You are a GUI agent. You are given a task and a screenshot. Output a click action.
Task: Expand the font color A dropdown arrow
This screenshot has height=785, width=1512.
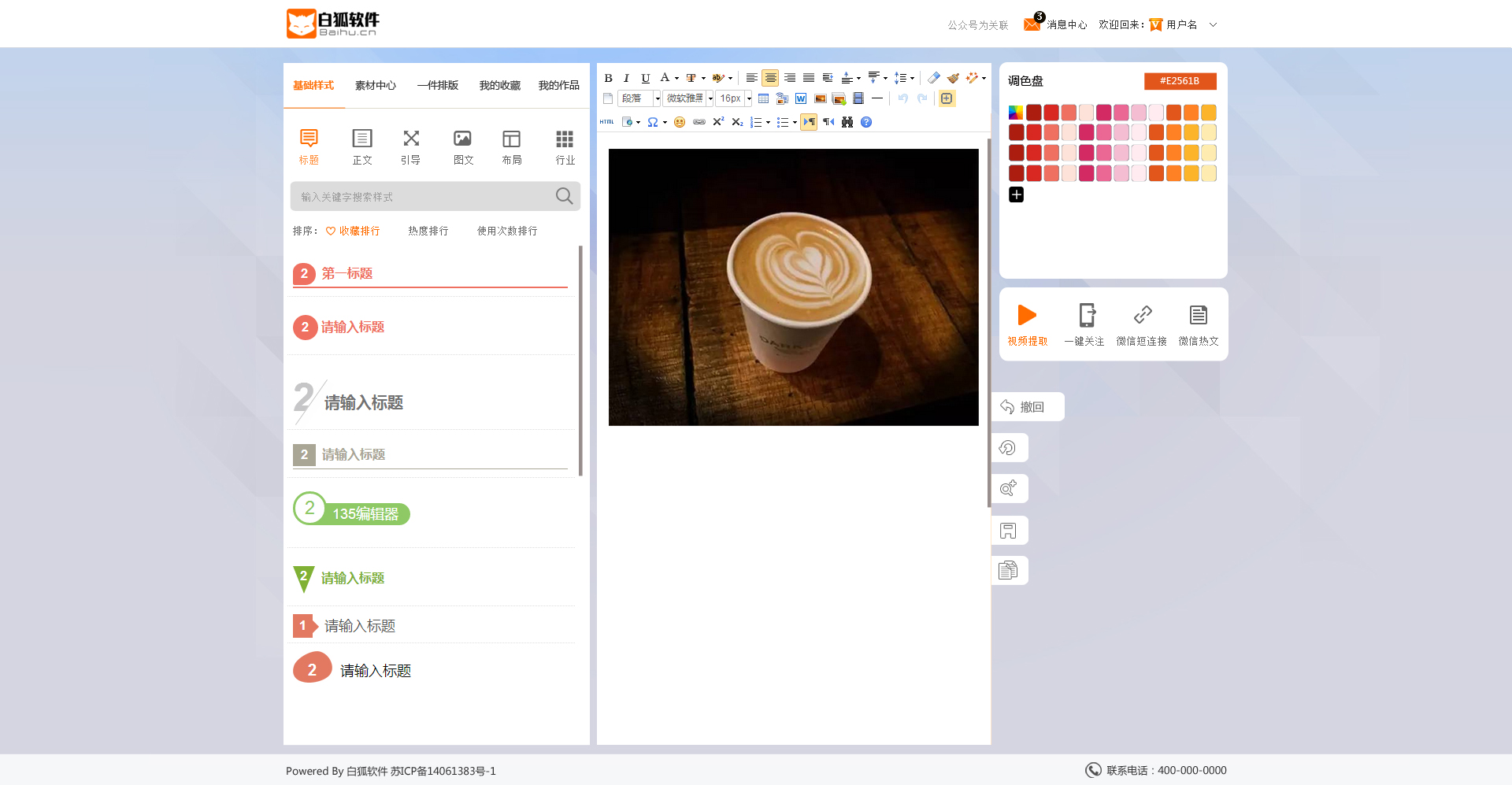(x=677, y=79)
